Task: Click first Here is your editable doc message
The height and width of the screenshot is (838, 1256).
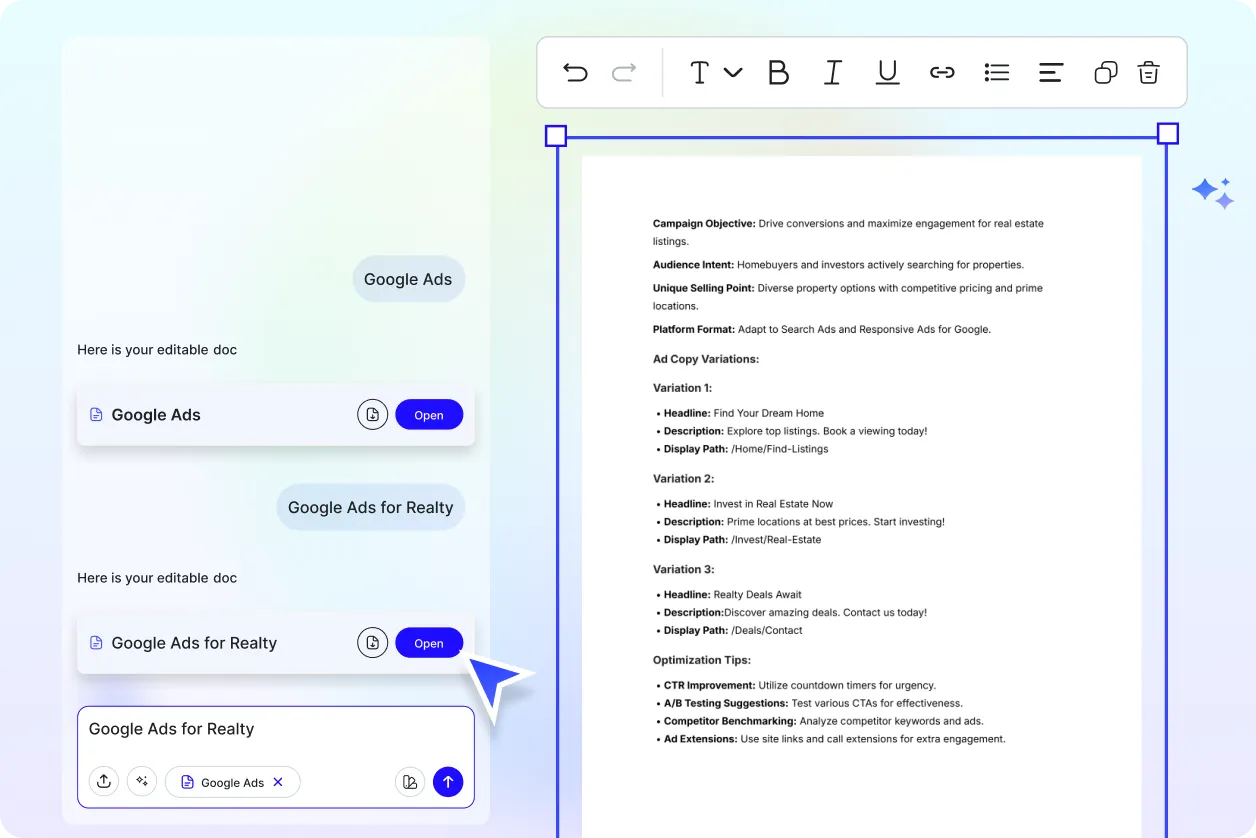Action: pos(157,350)
